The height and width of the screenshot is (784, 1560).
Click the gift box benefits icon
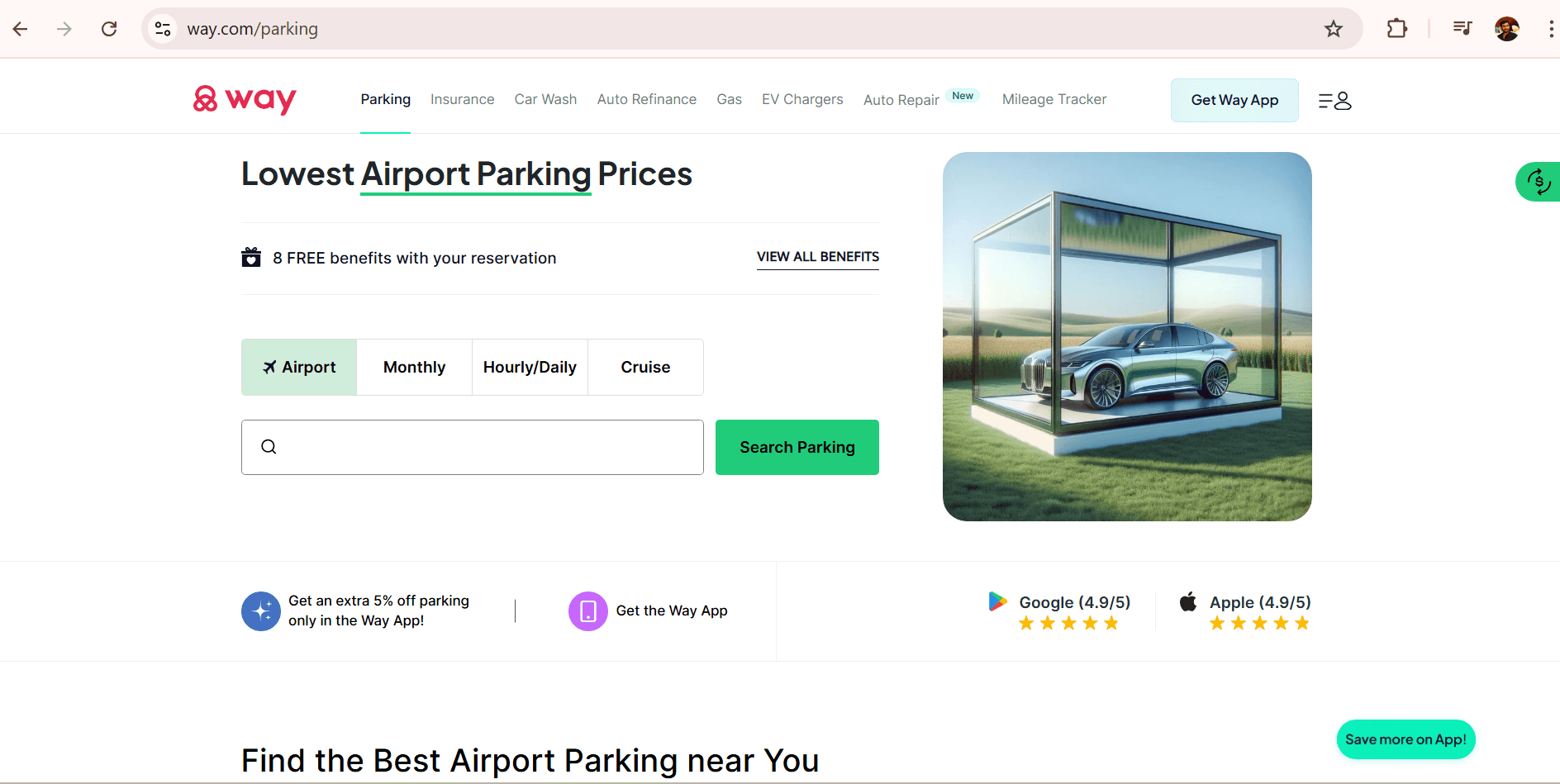pos(251,257)
